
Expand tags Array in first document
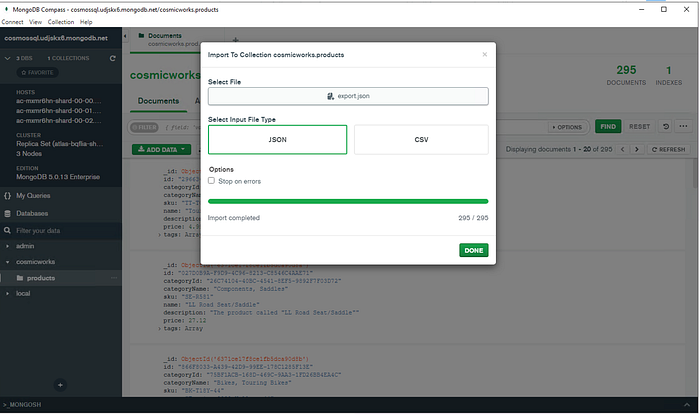click(159, 235)
